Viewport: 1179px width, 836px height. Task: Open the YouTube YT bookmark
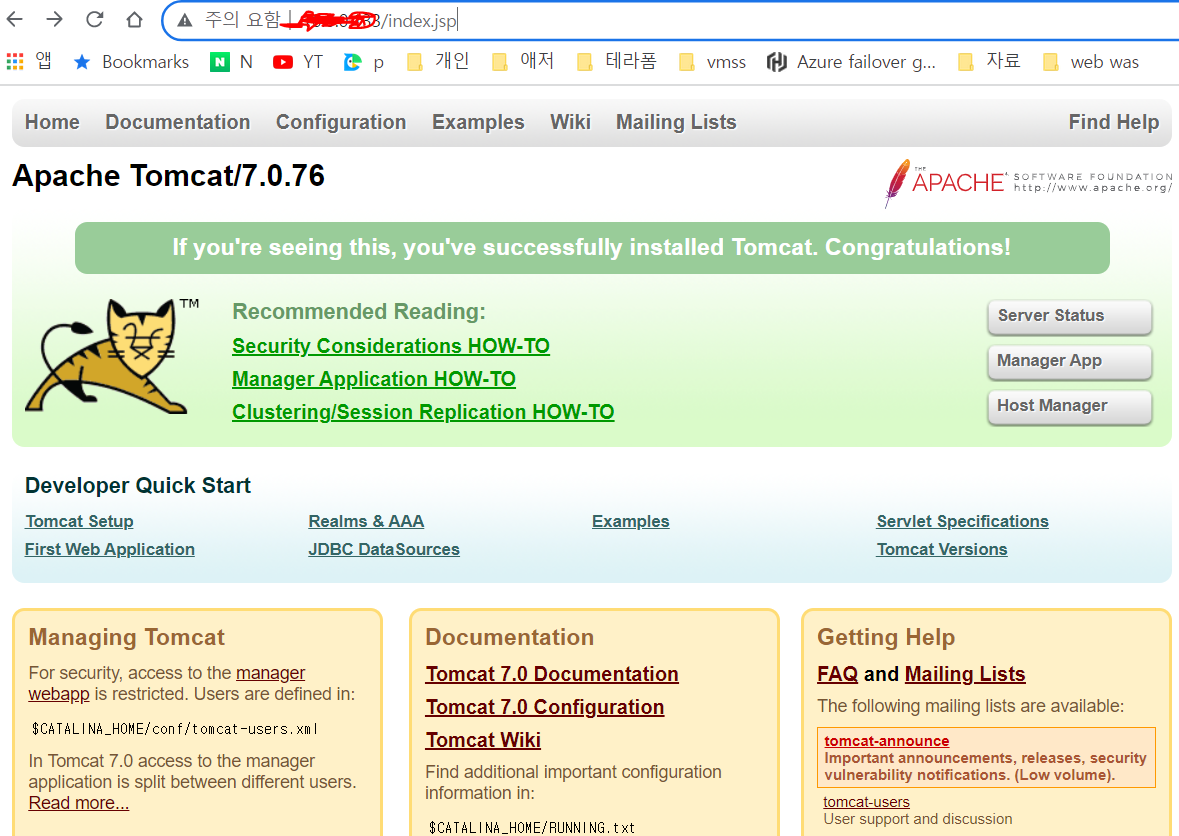pos(298,62)
